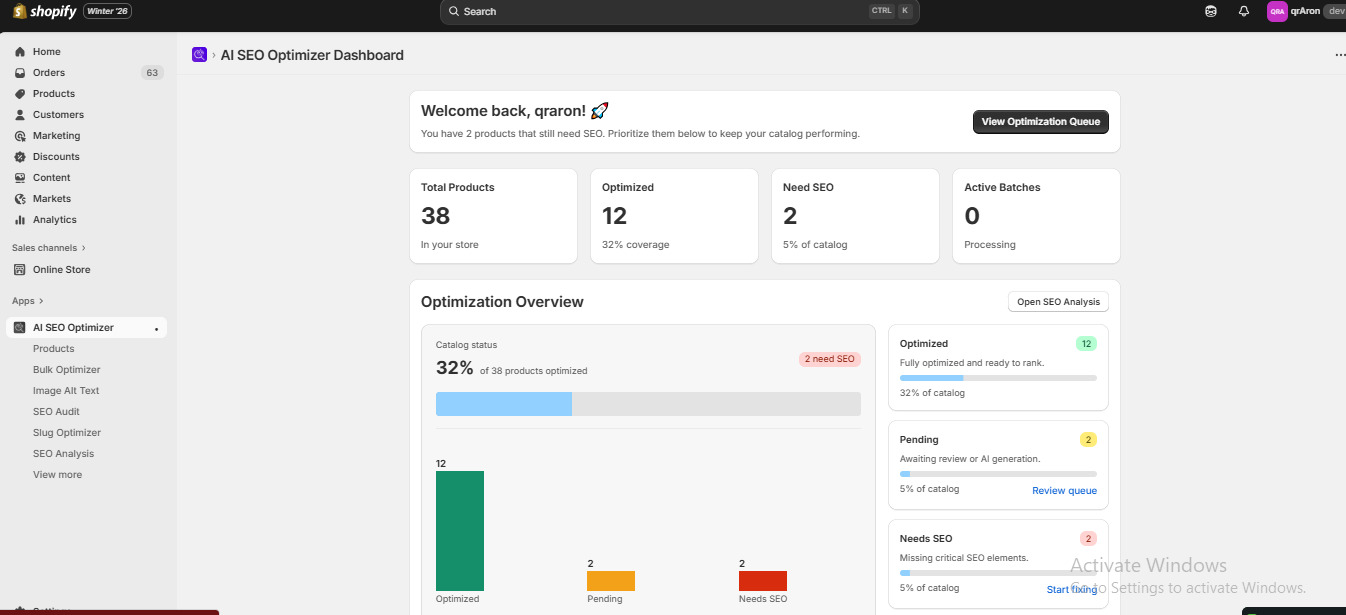
Task: Click the yellow 2 badge in Pending card
Action: pyautogui.click(x=1088, y=440)
